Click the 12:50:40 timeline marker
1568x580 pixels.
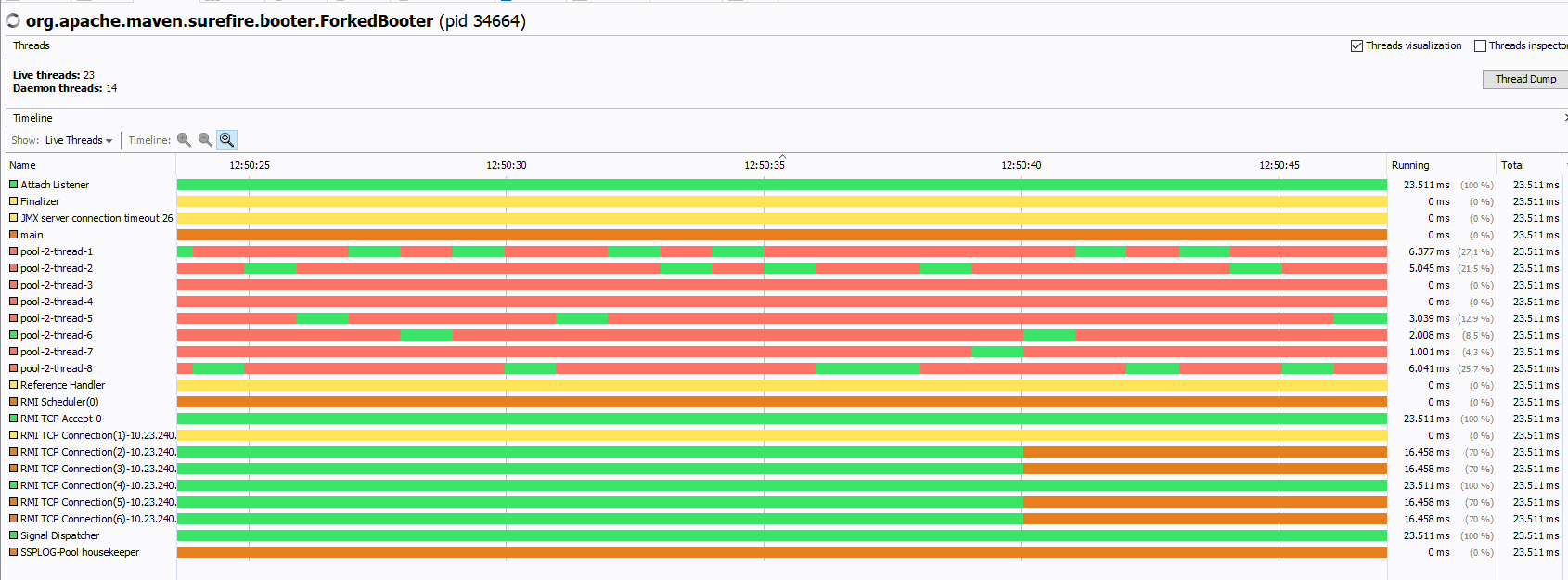[1022, 165]
